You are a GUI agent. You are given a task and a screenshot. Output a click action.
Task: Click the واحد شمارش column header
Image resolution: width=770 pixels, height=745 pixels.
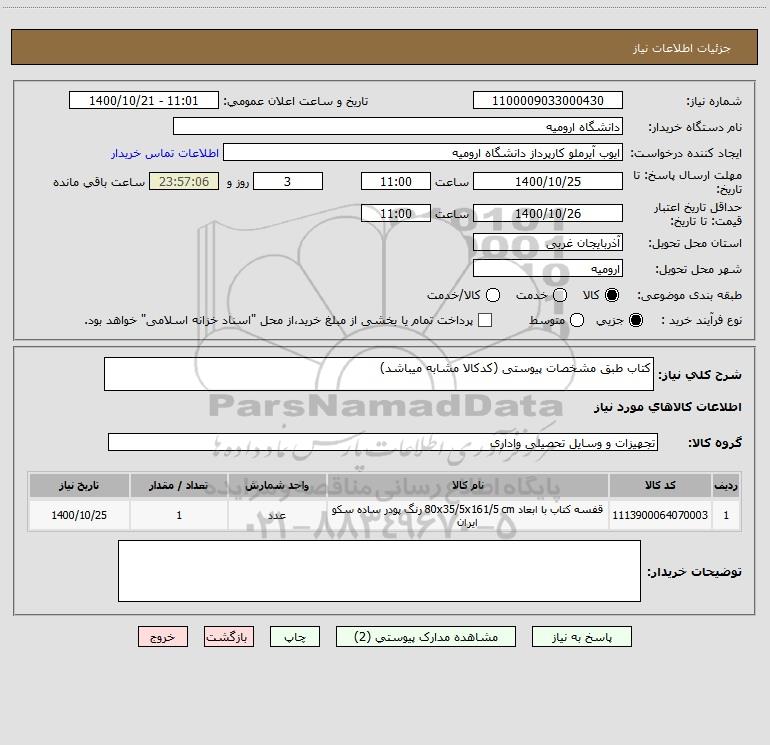[277, 485]
